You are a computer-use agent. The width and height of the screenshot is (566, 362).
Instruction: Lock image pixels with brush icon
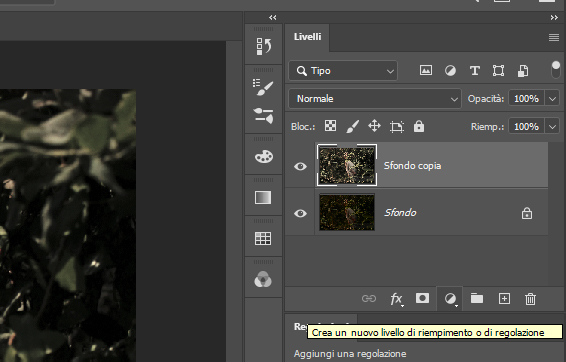click(352, 126)
